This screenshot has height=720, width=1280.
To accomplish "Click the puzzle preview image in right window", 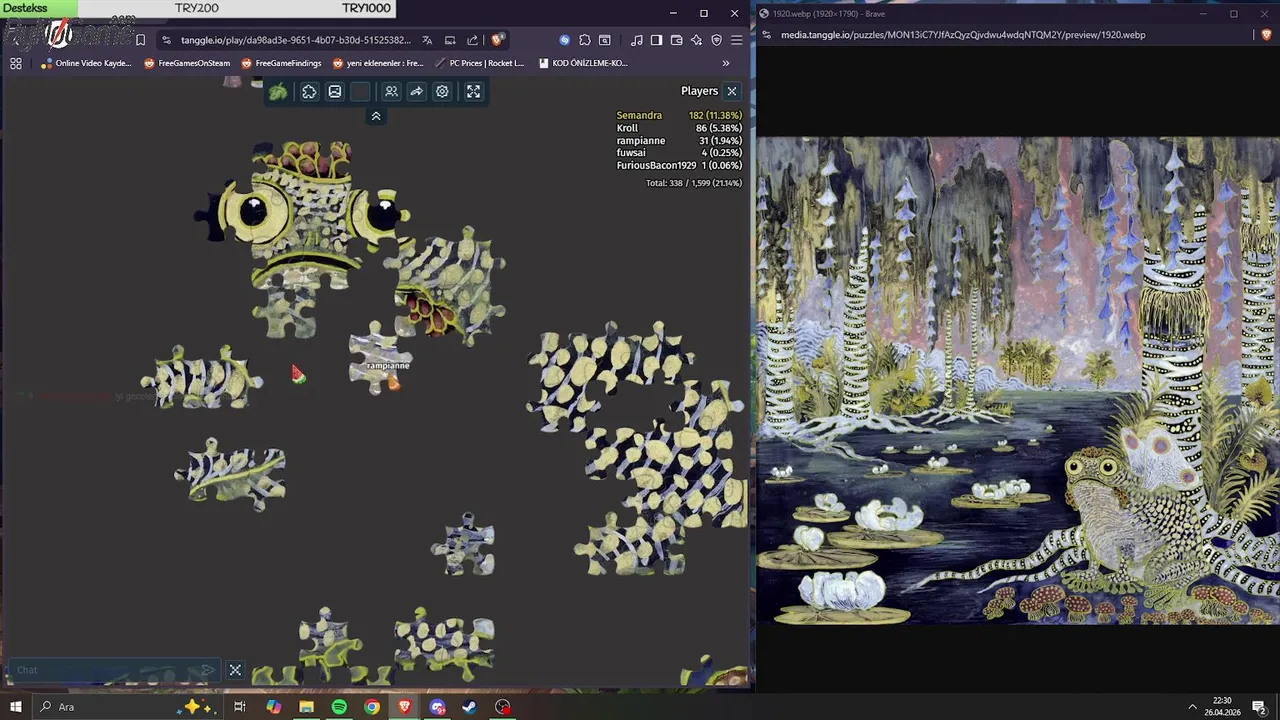I will (1018, 381).
